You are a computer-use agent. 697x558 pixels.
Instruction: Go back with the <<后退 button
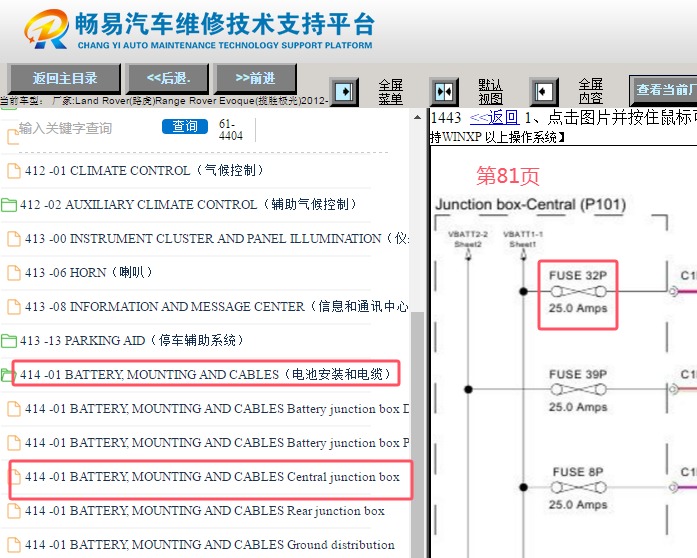pyautogui.click(x=168, y=78)
